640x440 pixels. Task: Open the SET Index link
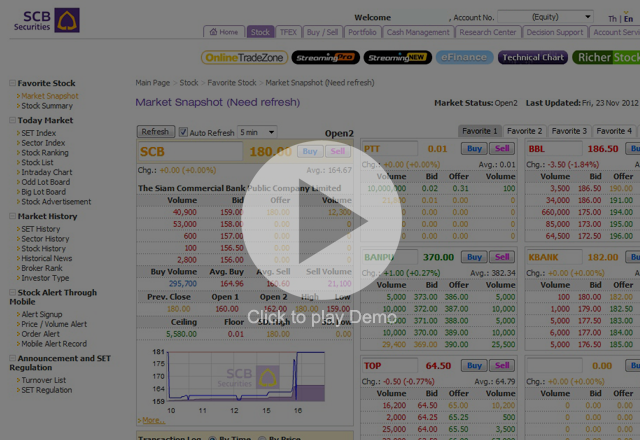39,133
